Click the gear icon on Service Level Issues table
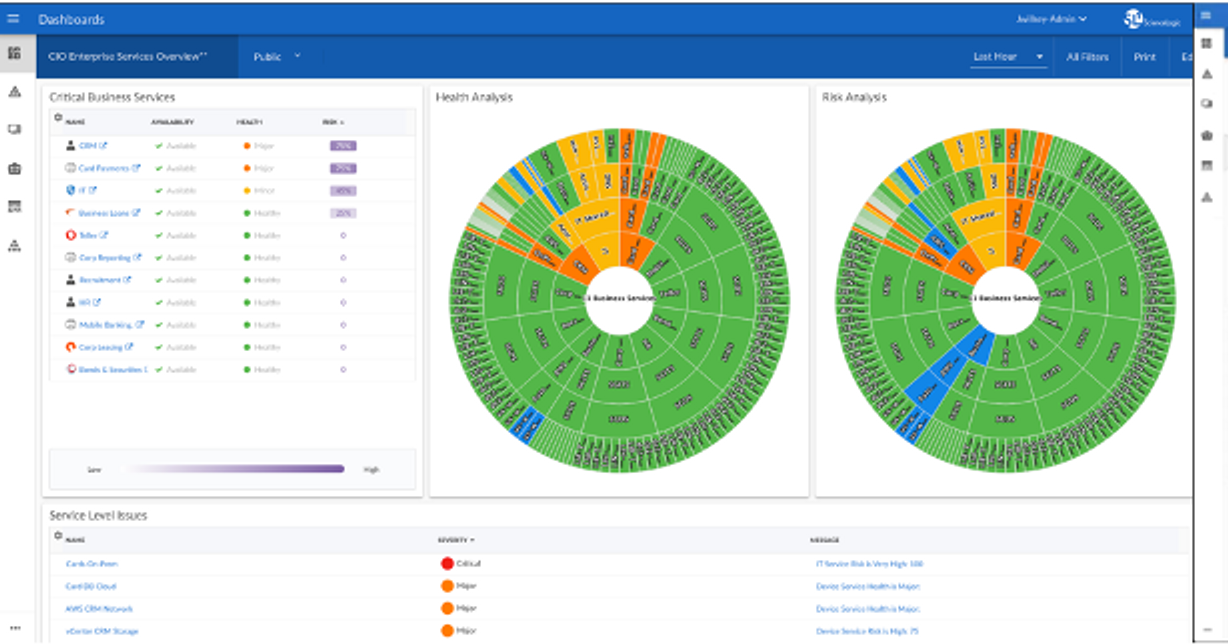Image resolution: width=1228 pixels, height=644 pixels. [57, 537]
